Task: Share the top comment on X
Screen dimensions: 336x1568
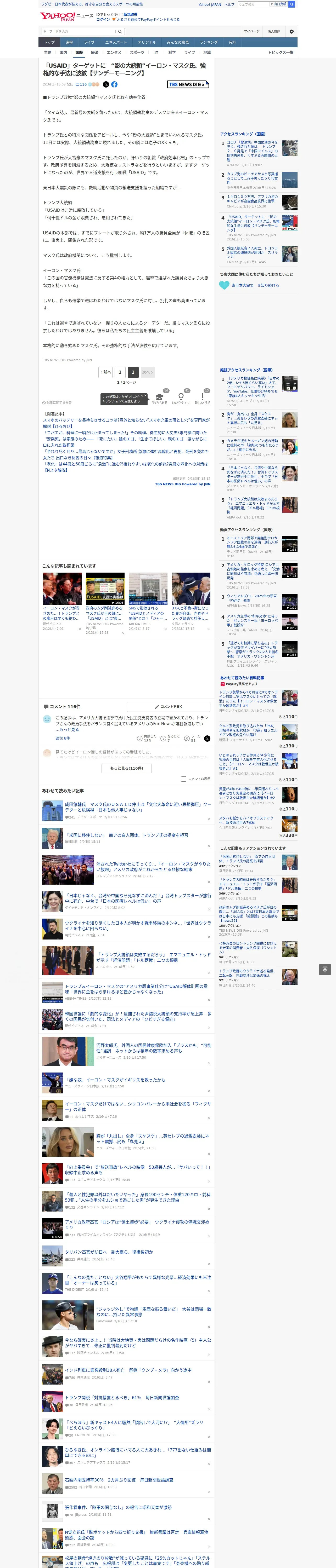Action: click(x=207, y=738)
